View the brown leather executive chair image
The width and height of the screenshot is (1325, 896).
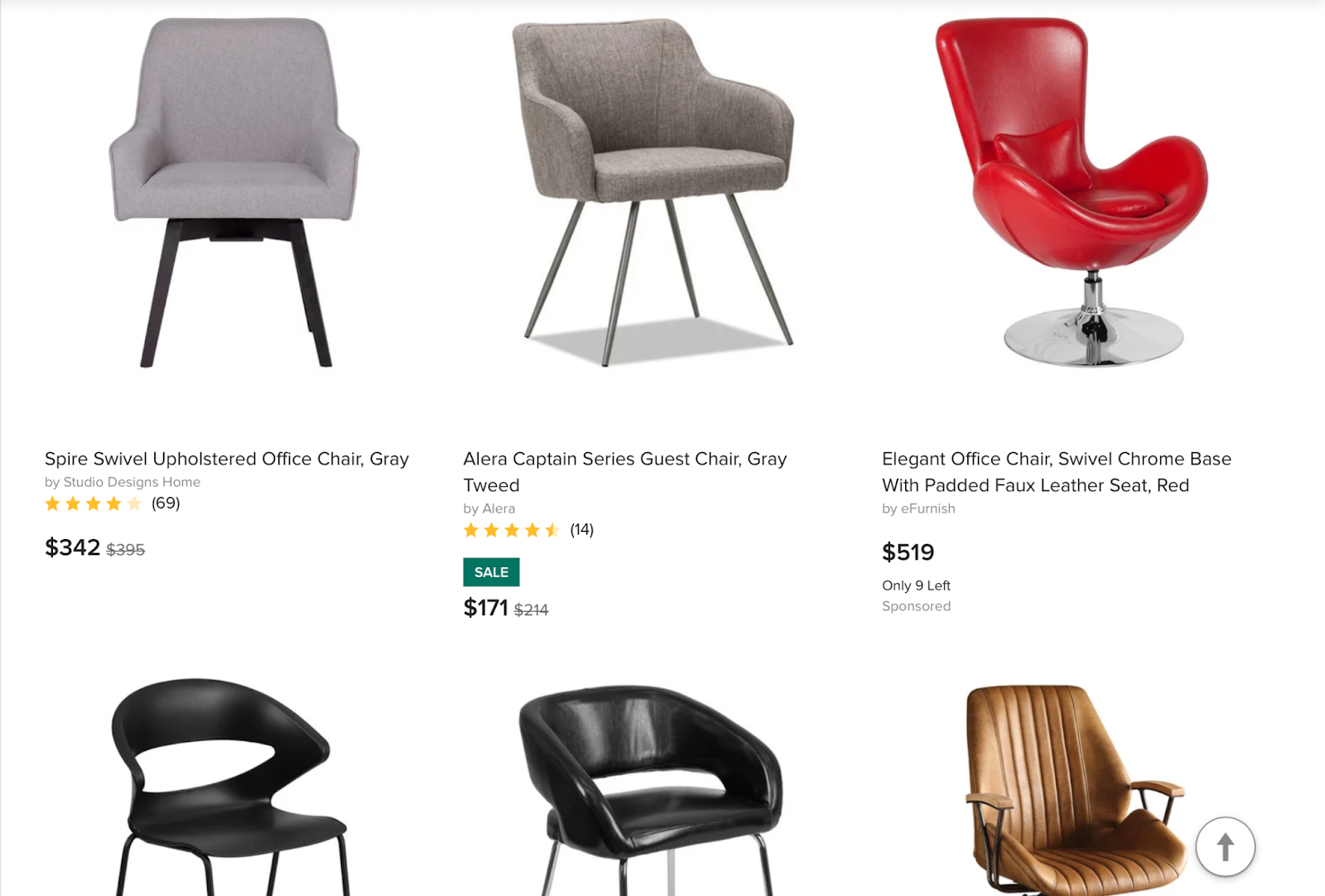[1077, 791]
